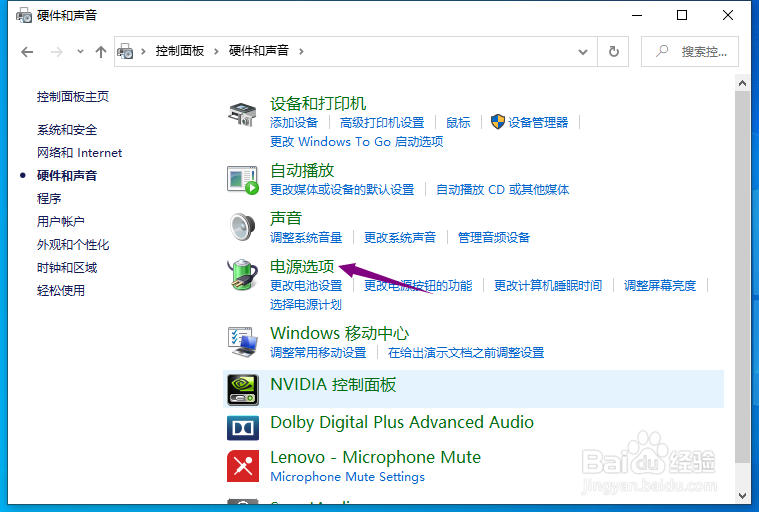Open 网络和 Internet category in the sidebar
This screenshot has width=759, height=512.
[x=79, y=153]
